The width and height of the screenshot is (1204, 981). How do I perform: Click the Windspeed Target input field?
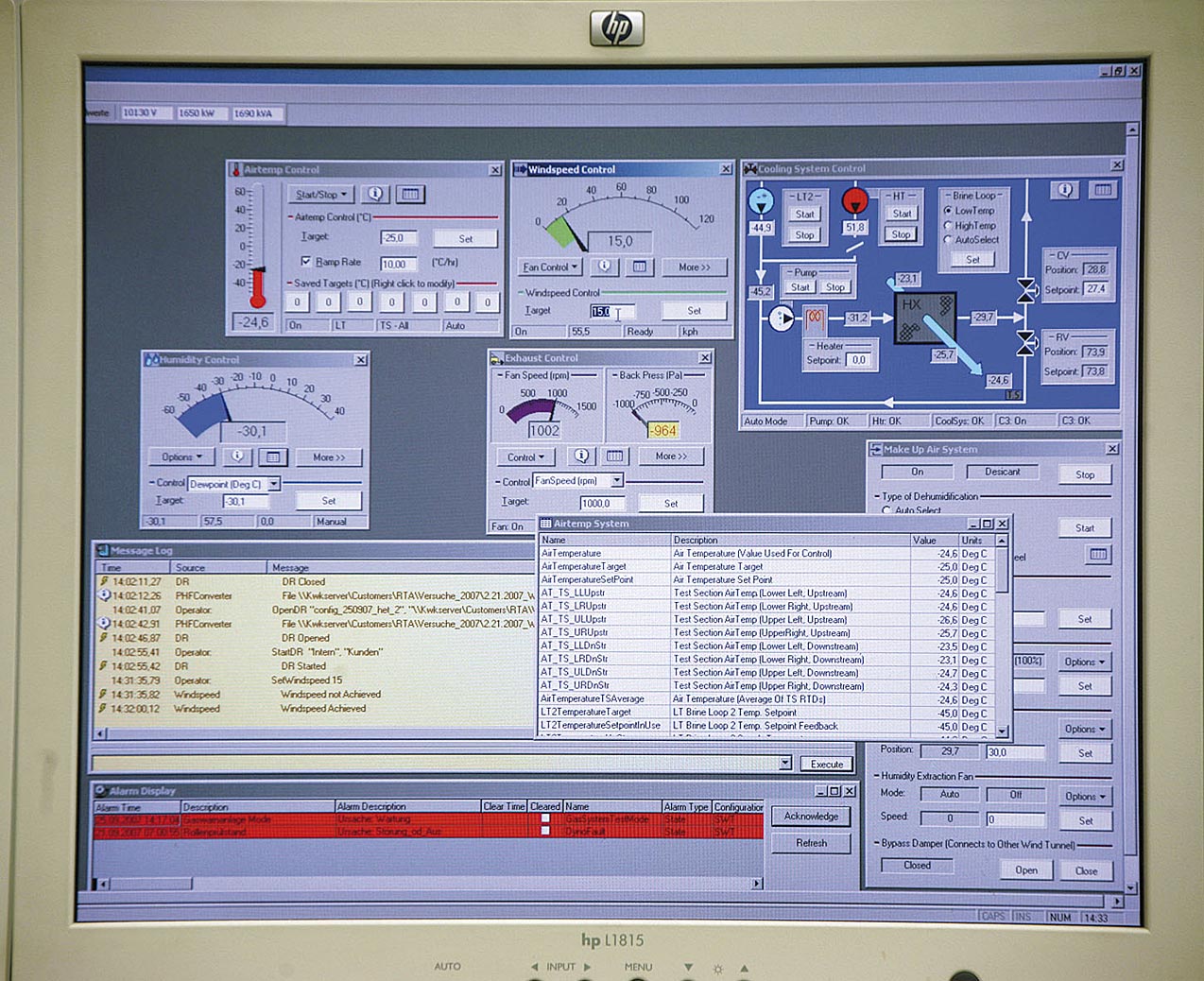(611, 311)
